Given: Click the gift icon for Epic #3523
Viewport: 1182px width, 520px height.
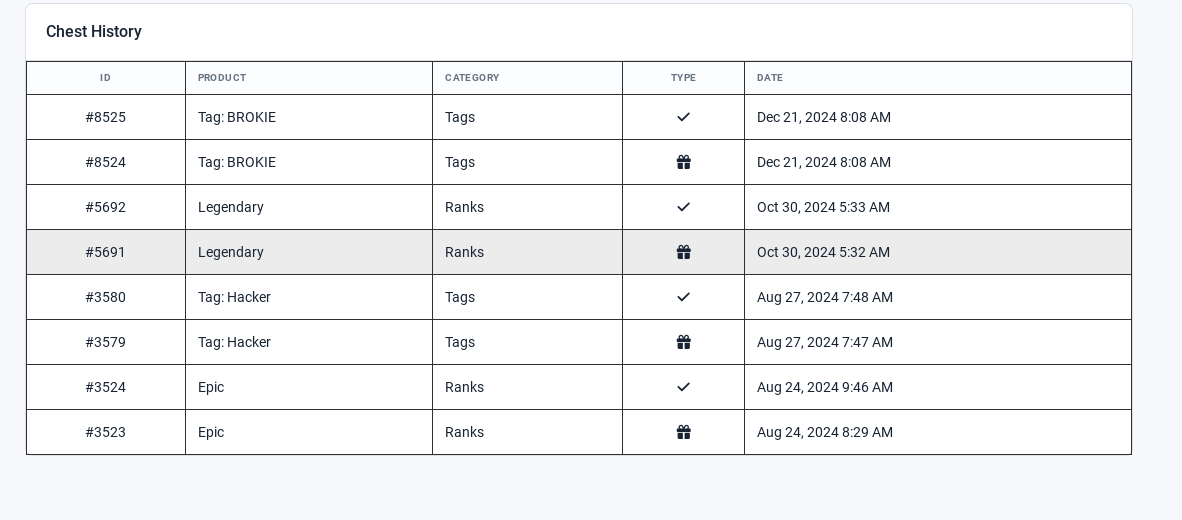Looking at the screenshot, I should click(x=683, y=432).
